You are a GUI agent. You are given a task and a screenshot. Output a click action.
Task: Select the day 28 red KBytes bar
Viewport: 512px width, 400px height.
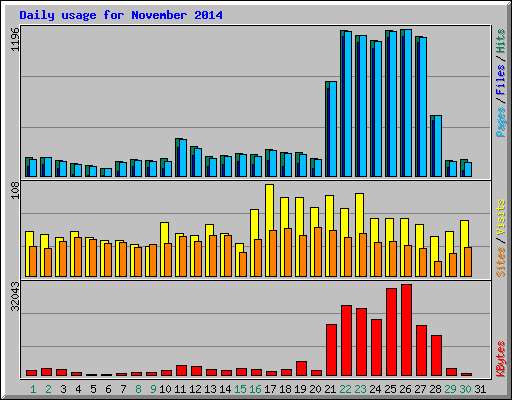tap(437, 356)
